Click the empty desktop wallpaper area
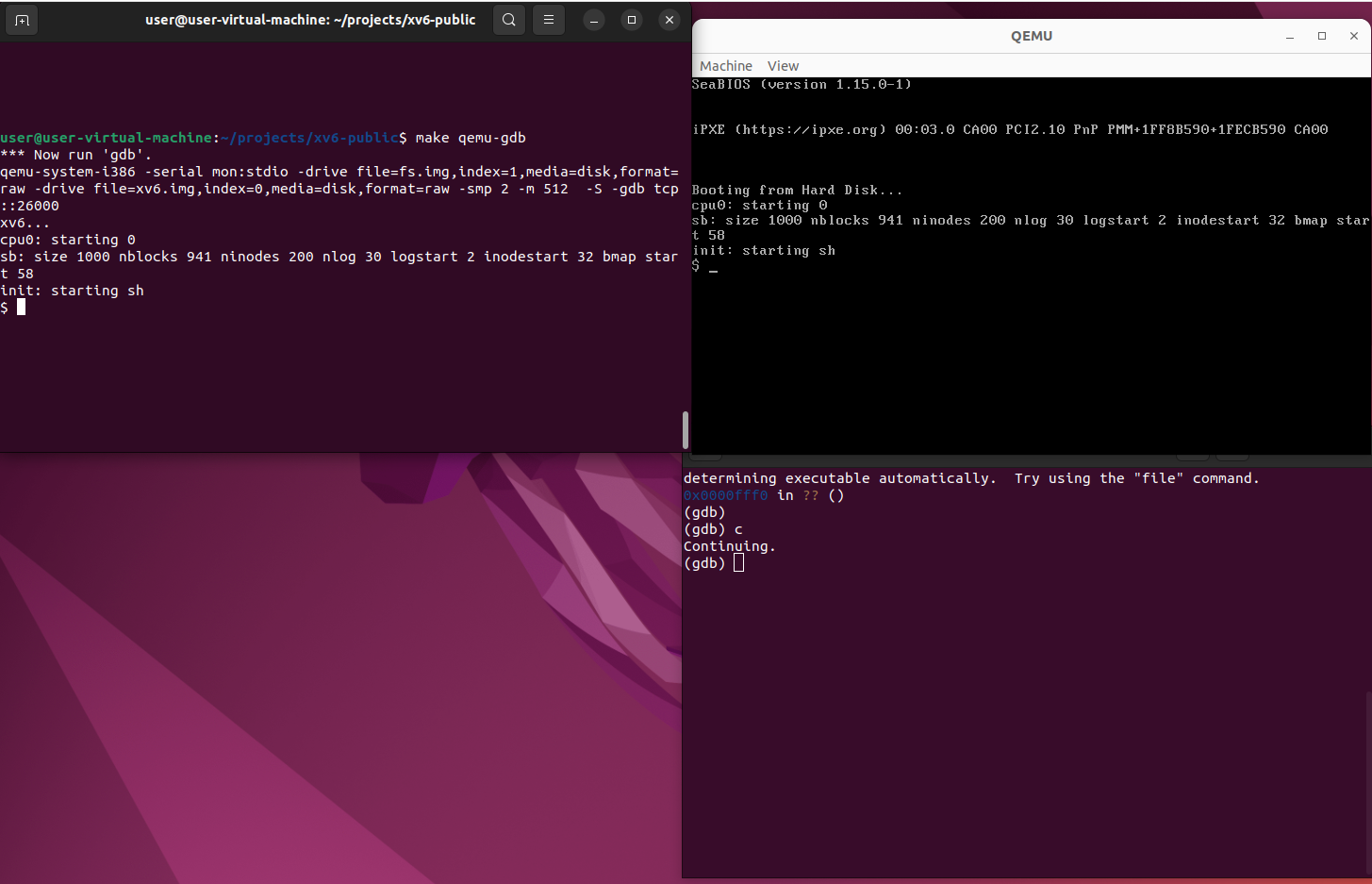The width and height of the screenshot is (1372, 884). (283, 708)
